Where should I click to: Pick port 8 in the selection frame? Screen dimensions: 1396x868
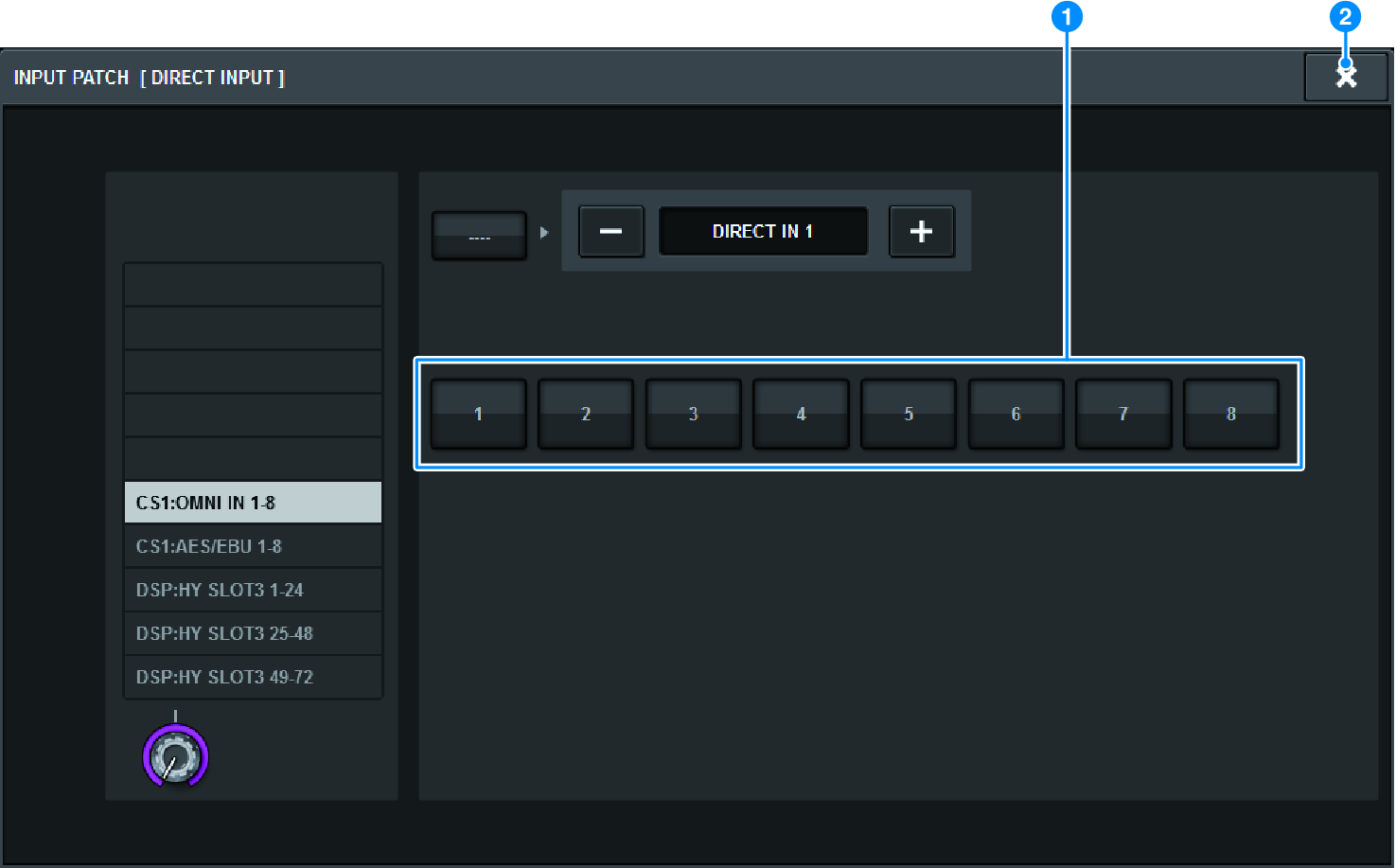pyautogui.click(x=1230, y=414)
